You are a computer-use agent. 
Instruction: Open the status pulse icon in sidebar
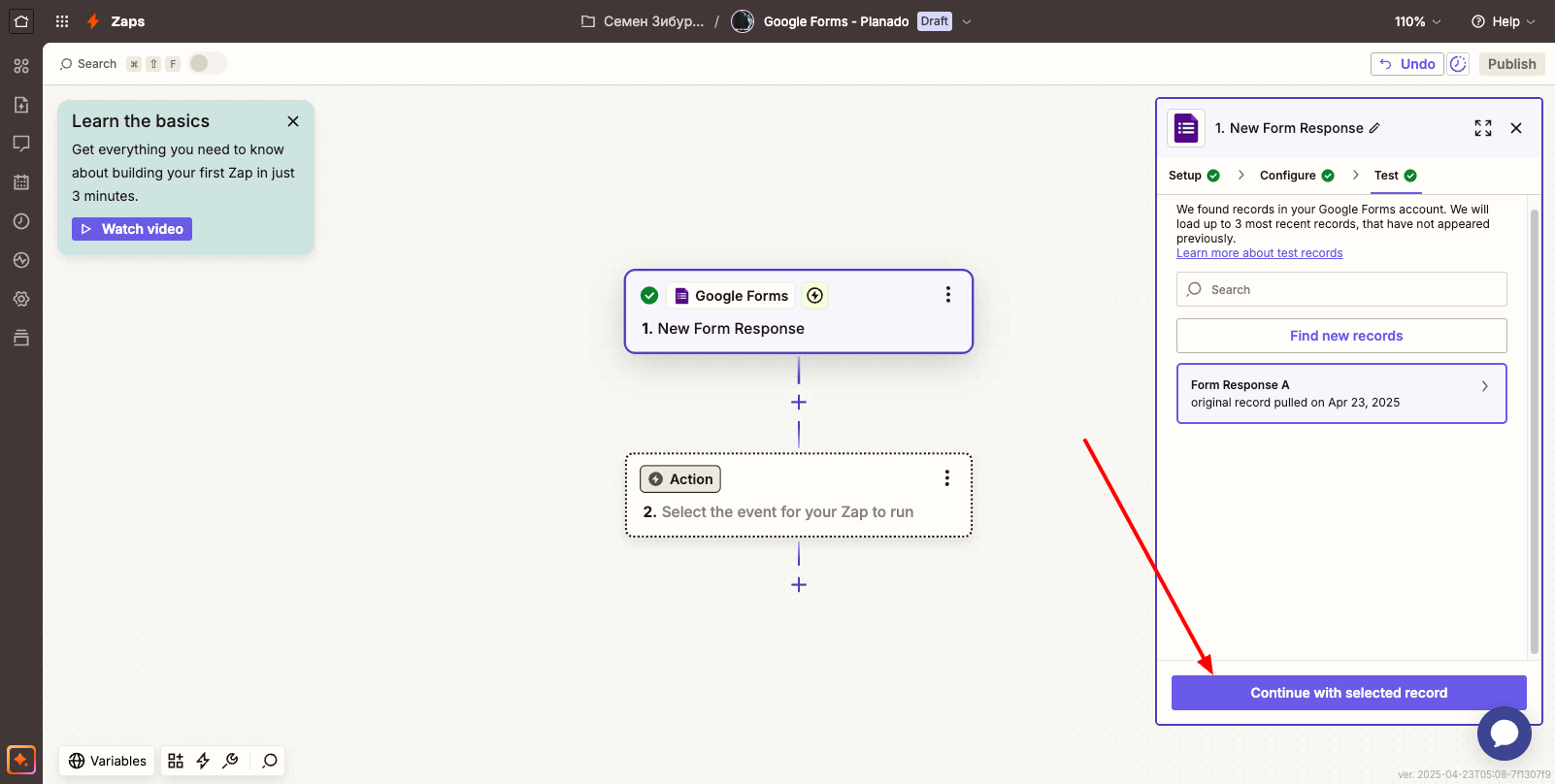click(21, 260)
